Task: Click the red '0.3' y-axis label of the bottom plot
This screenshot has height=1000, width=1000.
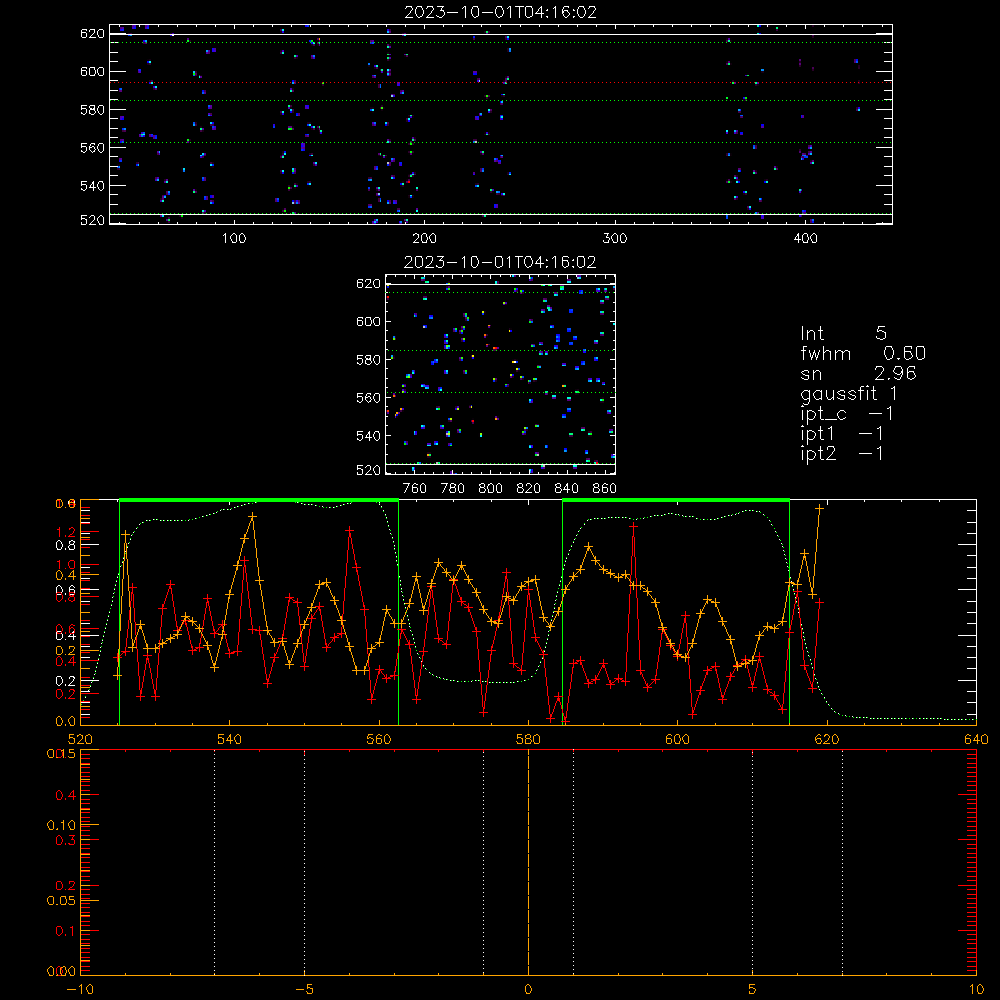Action: click(x=66, y=840)
